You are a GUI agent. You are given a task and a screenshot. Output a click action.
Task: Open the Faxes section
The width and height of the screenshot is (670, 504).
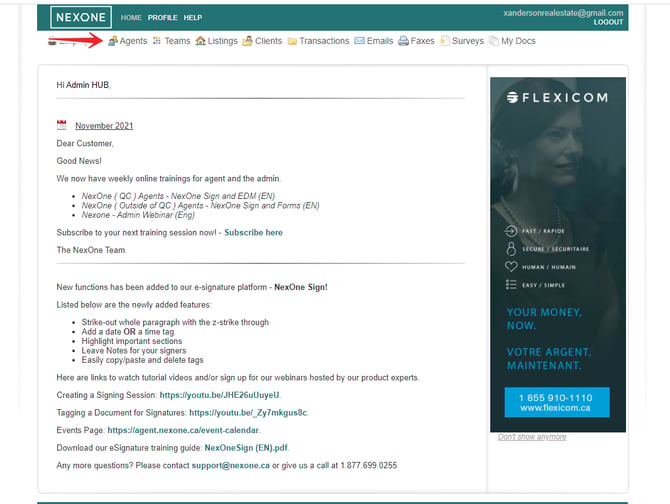422,41
